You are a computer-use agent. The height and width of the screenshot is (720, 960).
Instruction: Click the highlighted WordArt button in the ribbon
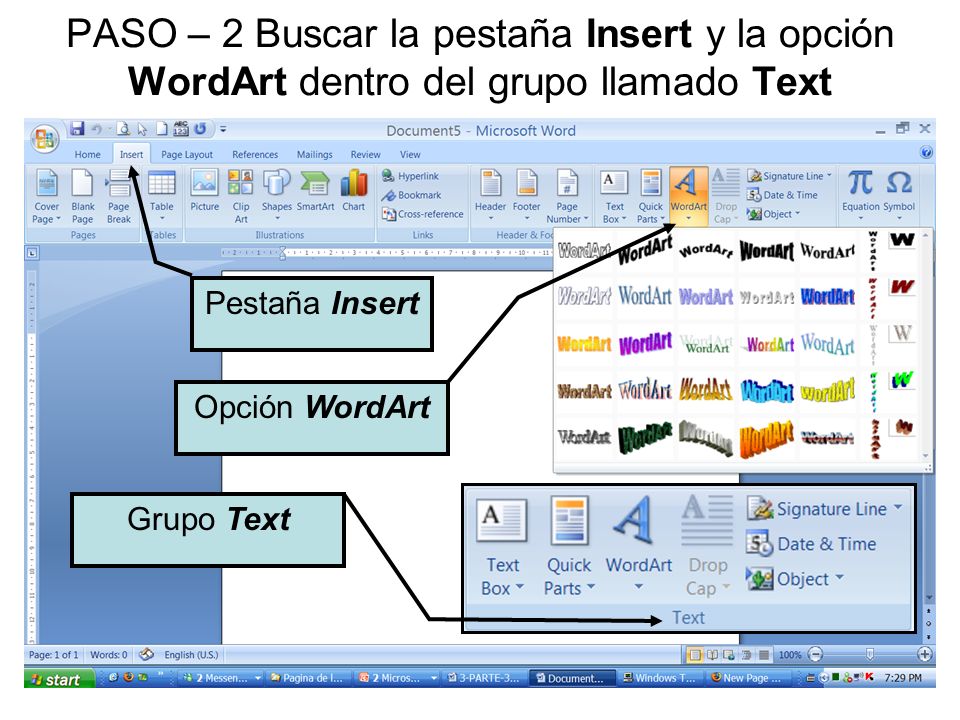(x=688, y=196)
